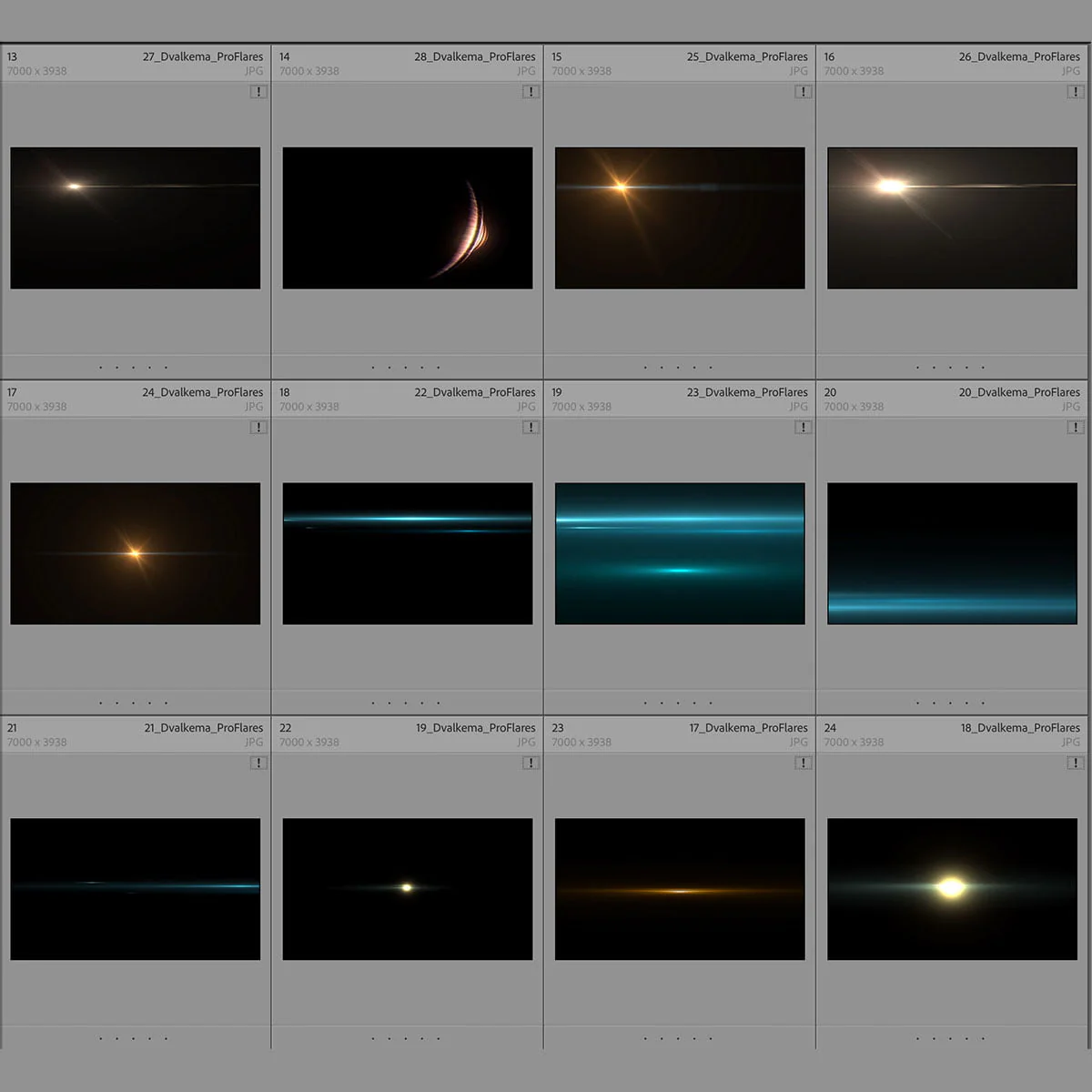The height and width of the screenshot is (1092, 1092).
Task: Click the 19_Dvalkema_ProFlares file name
Action: pyautogui.click(x=475, y=728)
